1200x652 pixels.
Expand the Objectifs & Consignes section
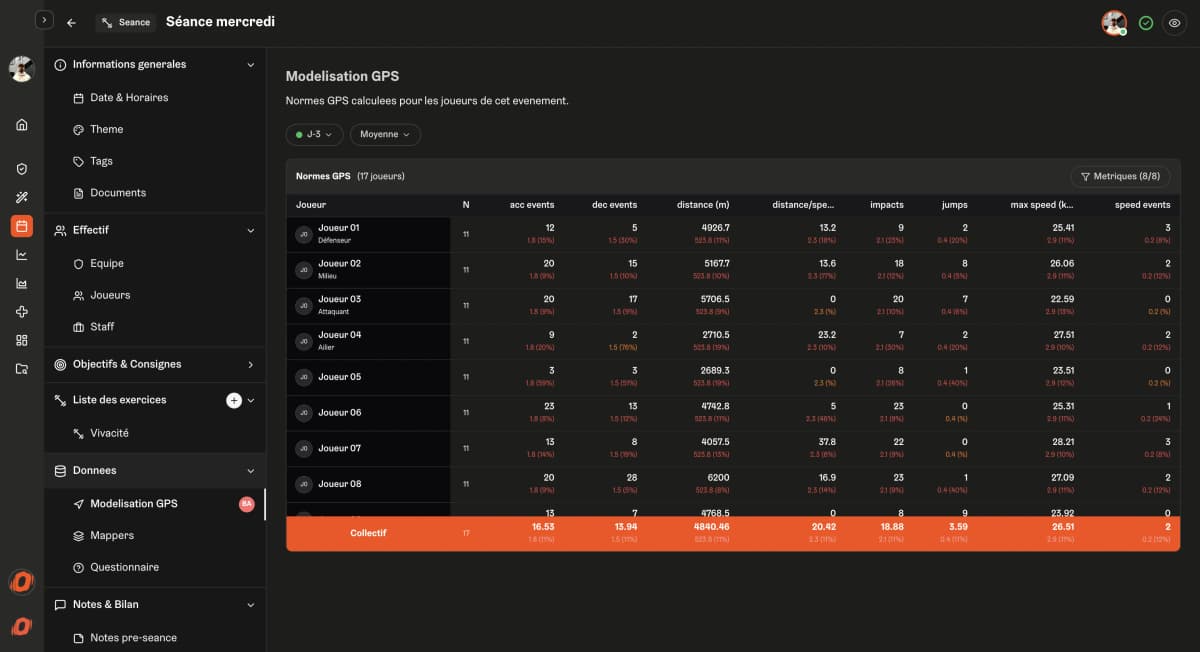pos(250,365)
